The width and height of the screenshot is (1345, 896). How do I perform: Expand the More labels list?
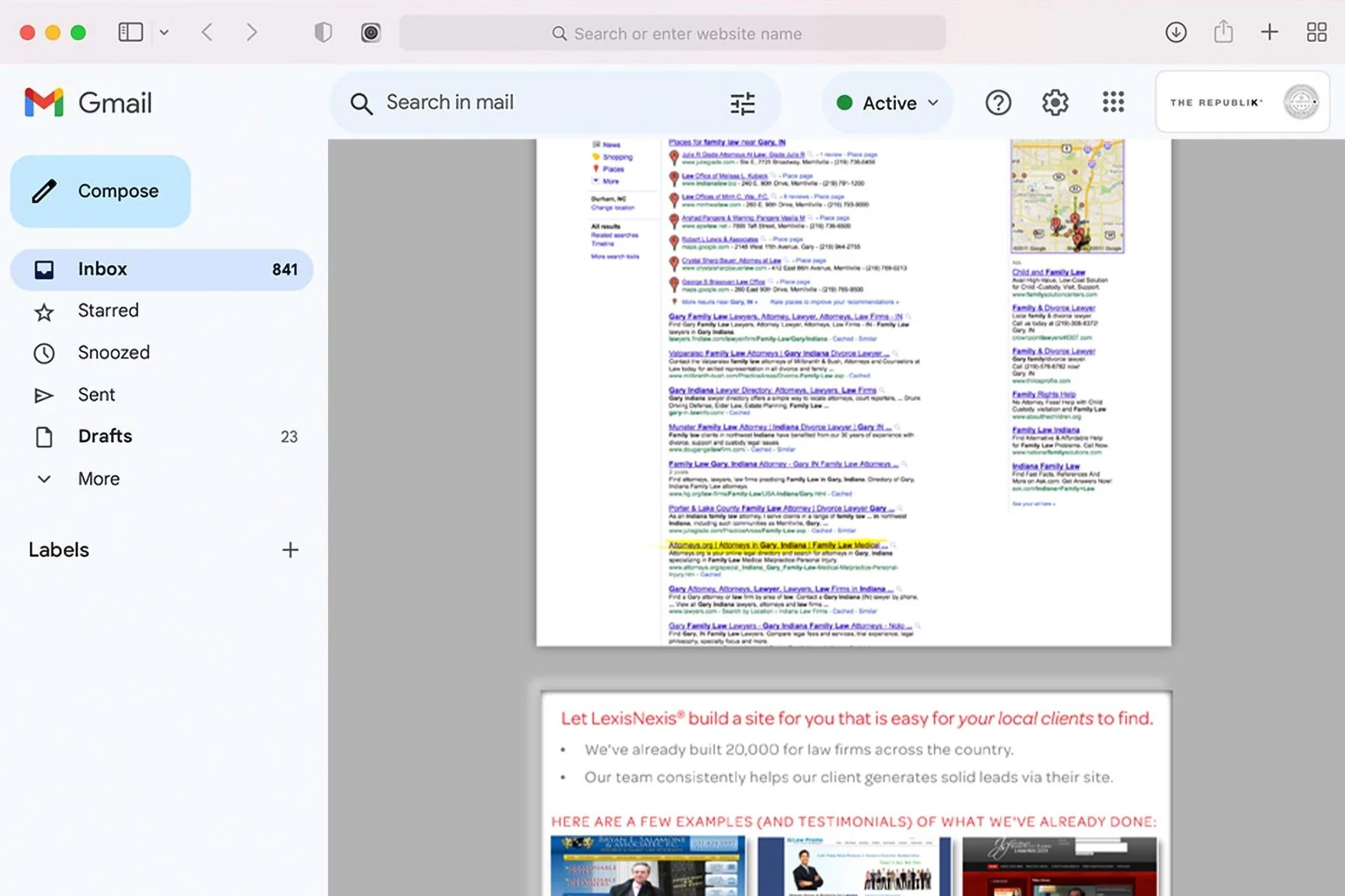[98, 479]
